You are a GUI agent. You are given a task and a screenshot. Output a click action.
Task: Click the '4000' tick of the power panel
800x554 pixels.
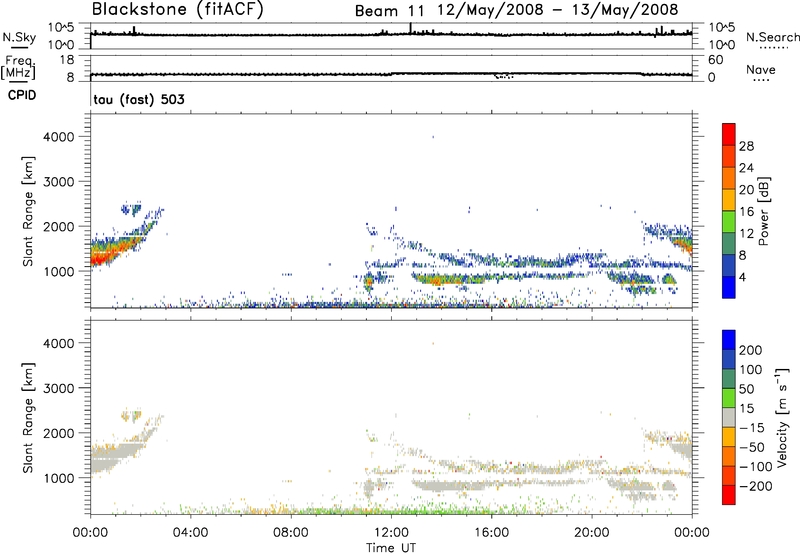(59, 137)
